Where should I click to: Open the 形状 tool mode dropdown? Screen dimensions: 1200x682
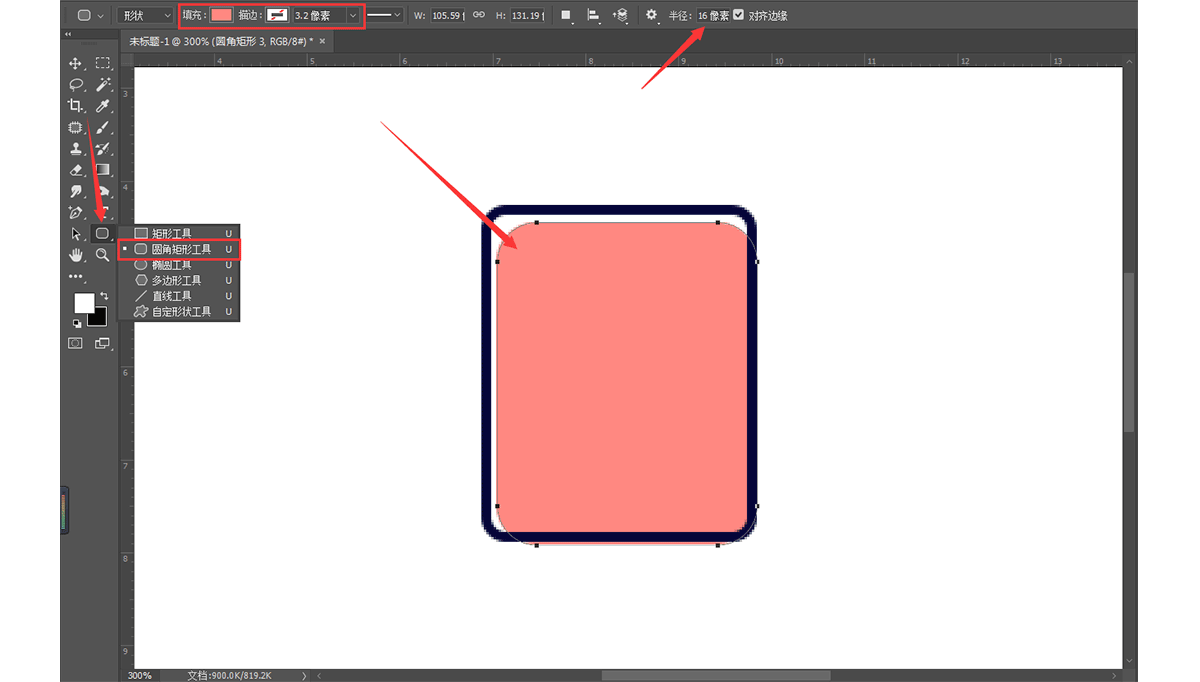pyautogui.click(x=145, y=15)
